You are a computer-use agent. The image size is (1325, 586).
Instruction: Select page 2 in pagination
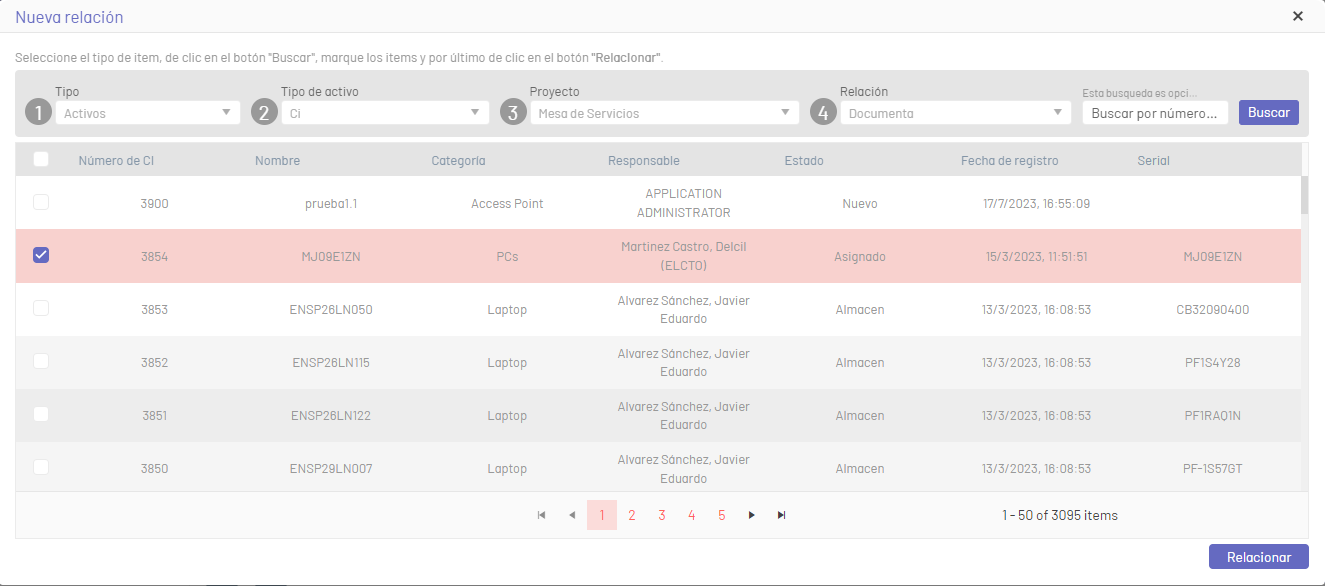(632, 515)
